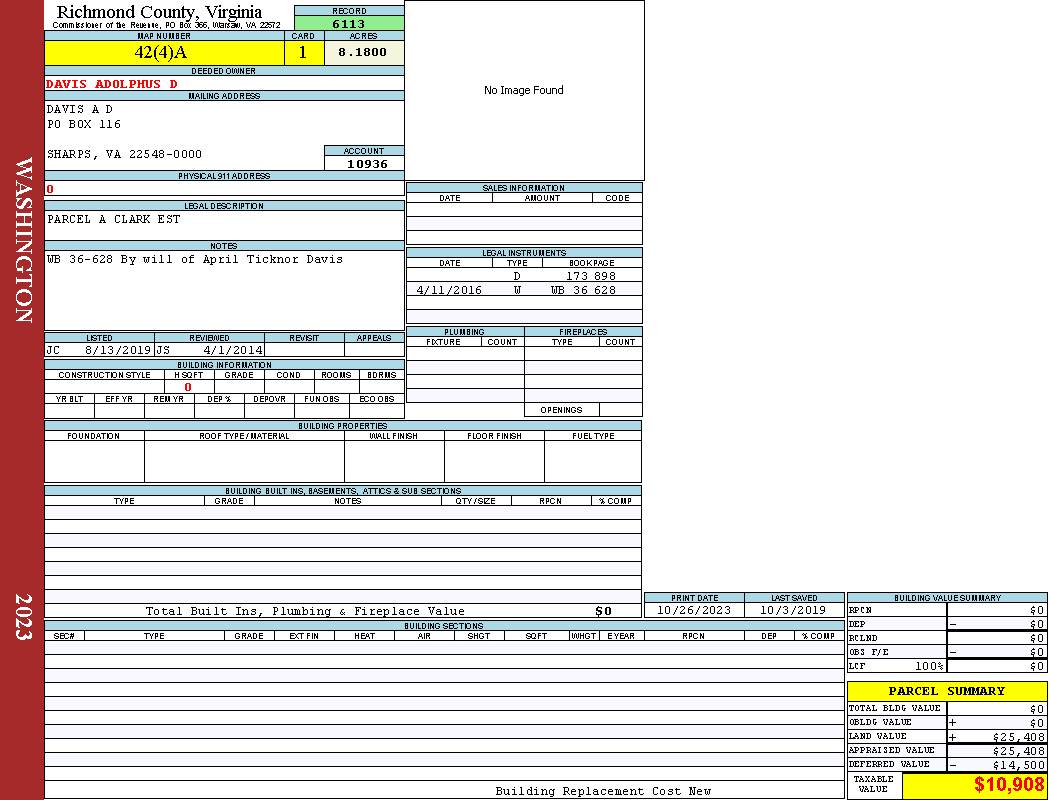Viewport: 1050px width, 800px height.
Task: Click the APPEALS column header
Action: click(374, 338)
